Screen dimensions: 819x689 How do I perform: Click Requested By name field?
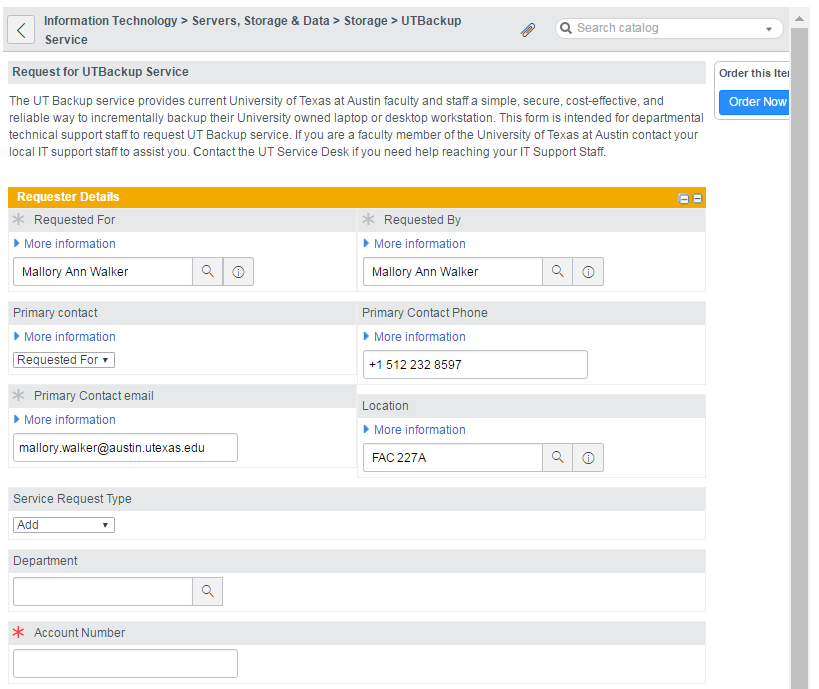click(x=453, y=272)
